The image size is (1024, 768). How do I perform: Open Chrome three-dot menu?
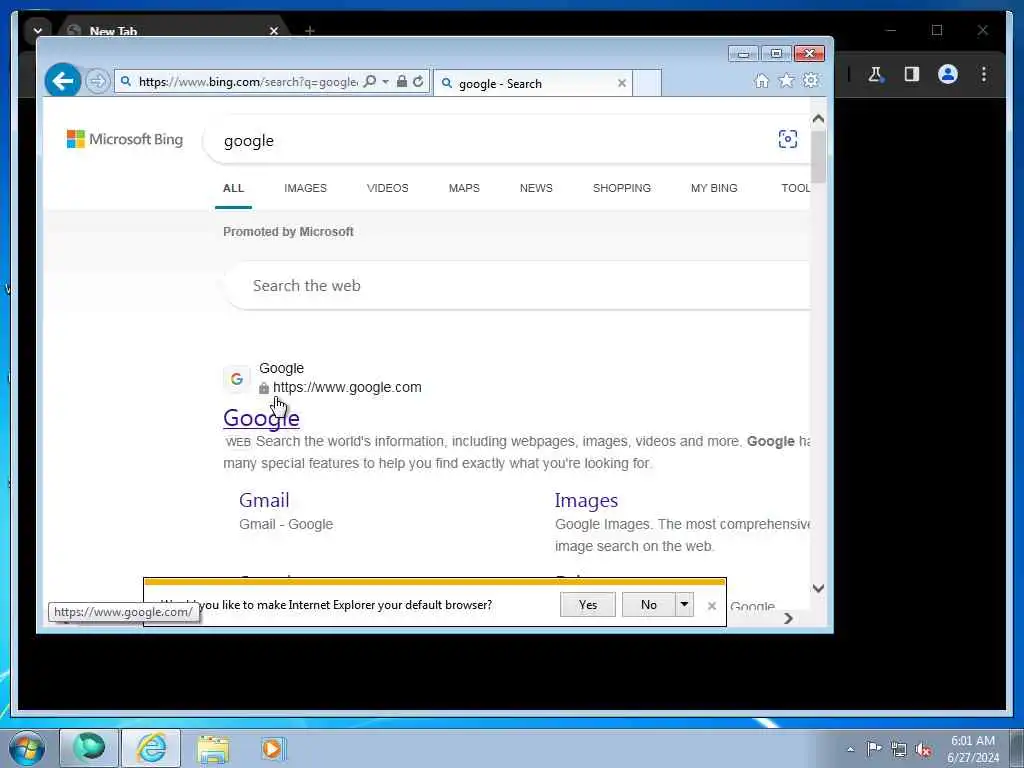click(984, 74)
